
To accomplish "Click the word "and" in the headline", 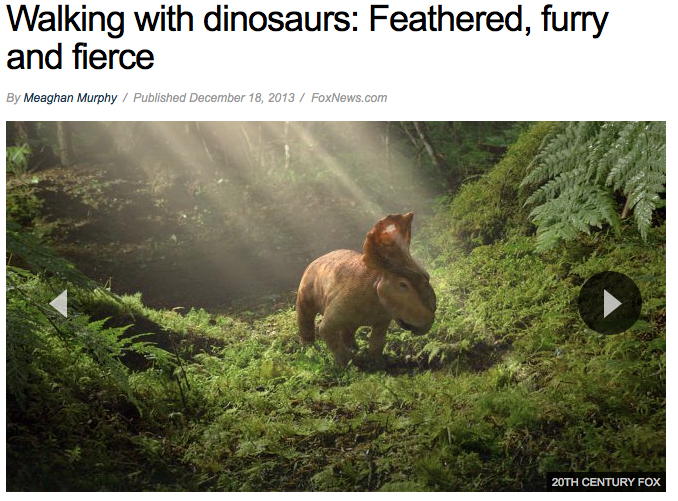I will coord(34,56).
